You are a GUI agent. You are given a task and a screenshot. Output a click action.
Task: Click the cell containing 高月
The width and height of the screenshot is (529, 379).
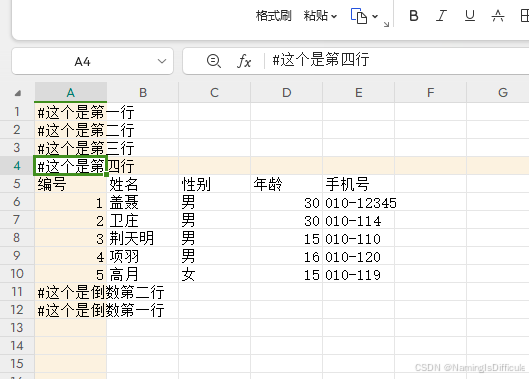click(143, 274)
